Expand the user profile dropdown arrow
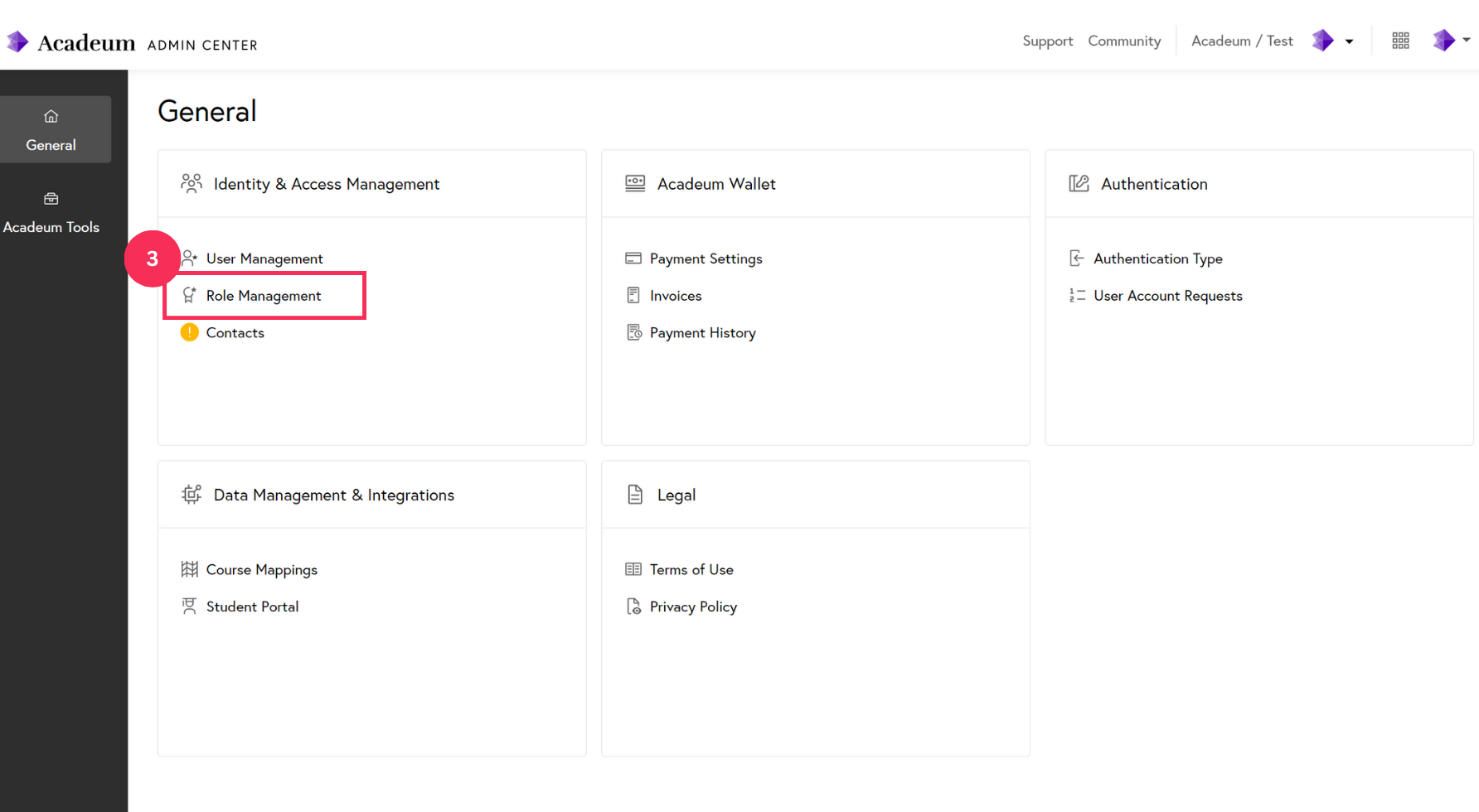Viewport: 1479px width, 812px height. (1467, 40)
